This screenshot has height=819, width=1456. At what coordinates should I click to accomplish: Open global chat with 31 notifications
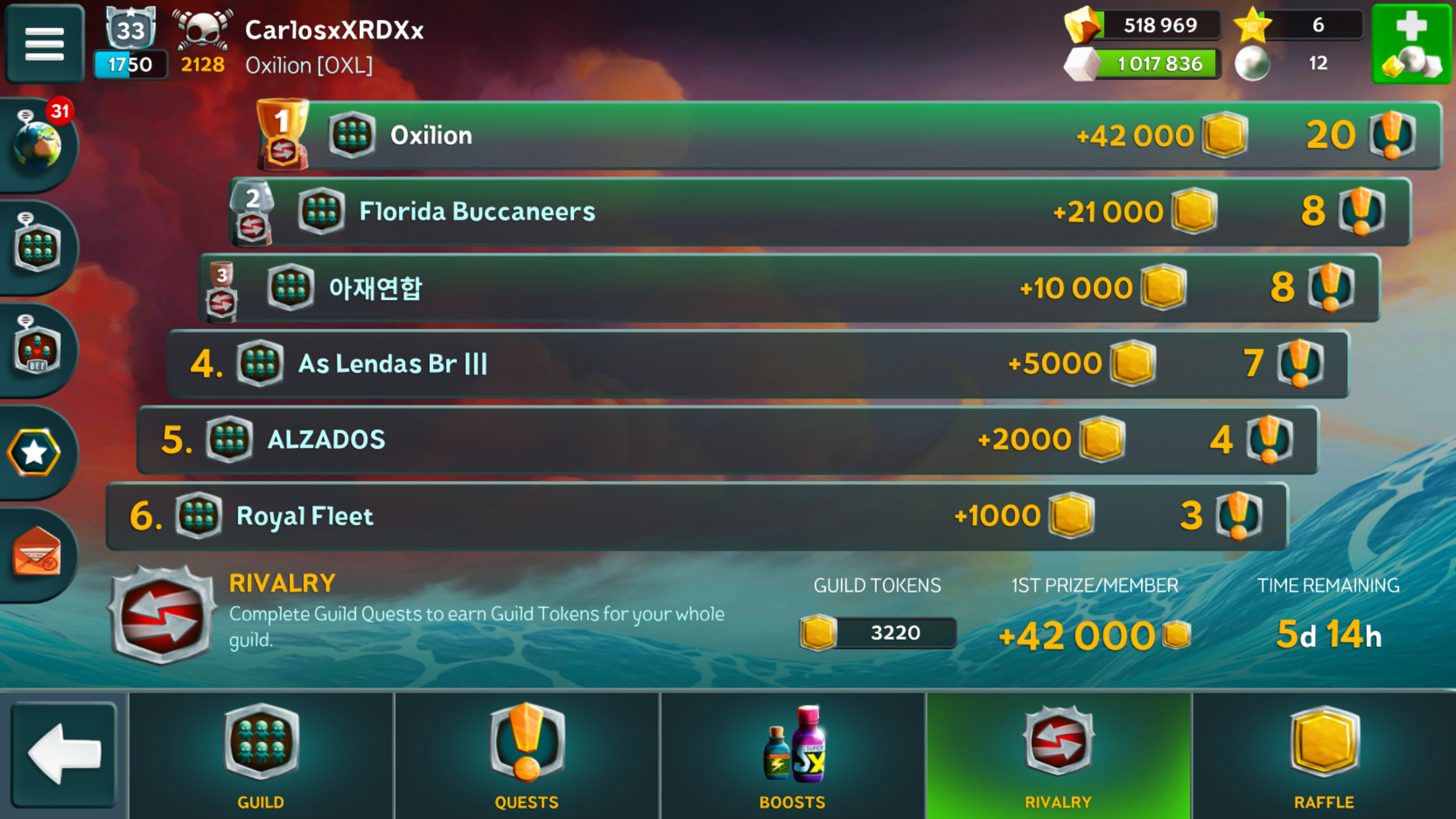click(x=39, y=142)
